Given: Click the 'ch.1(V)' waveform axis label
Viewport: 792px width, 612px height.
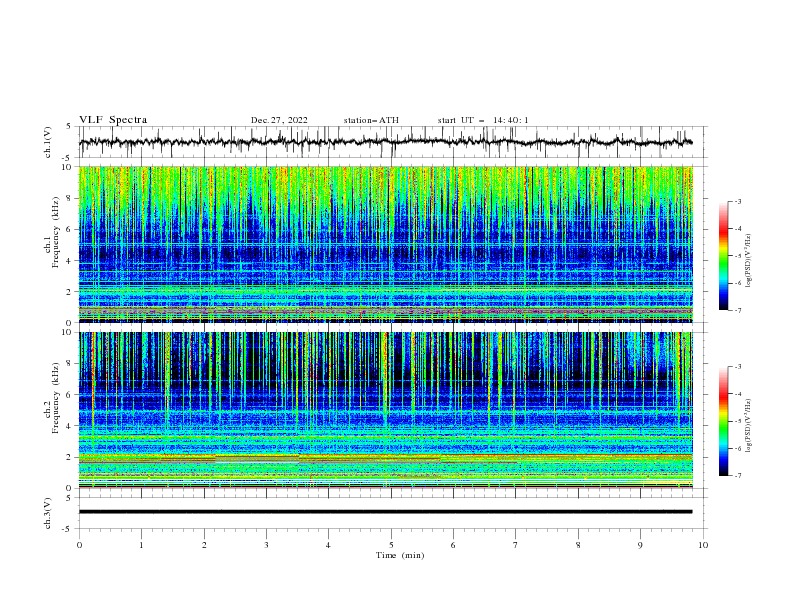Looking at the screenshot, I should (x=48, y=142).
